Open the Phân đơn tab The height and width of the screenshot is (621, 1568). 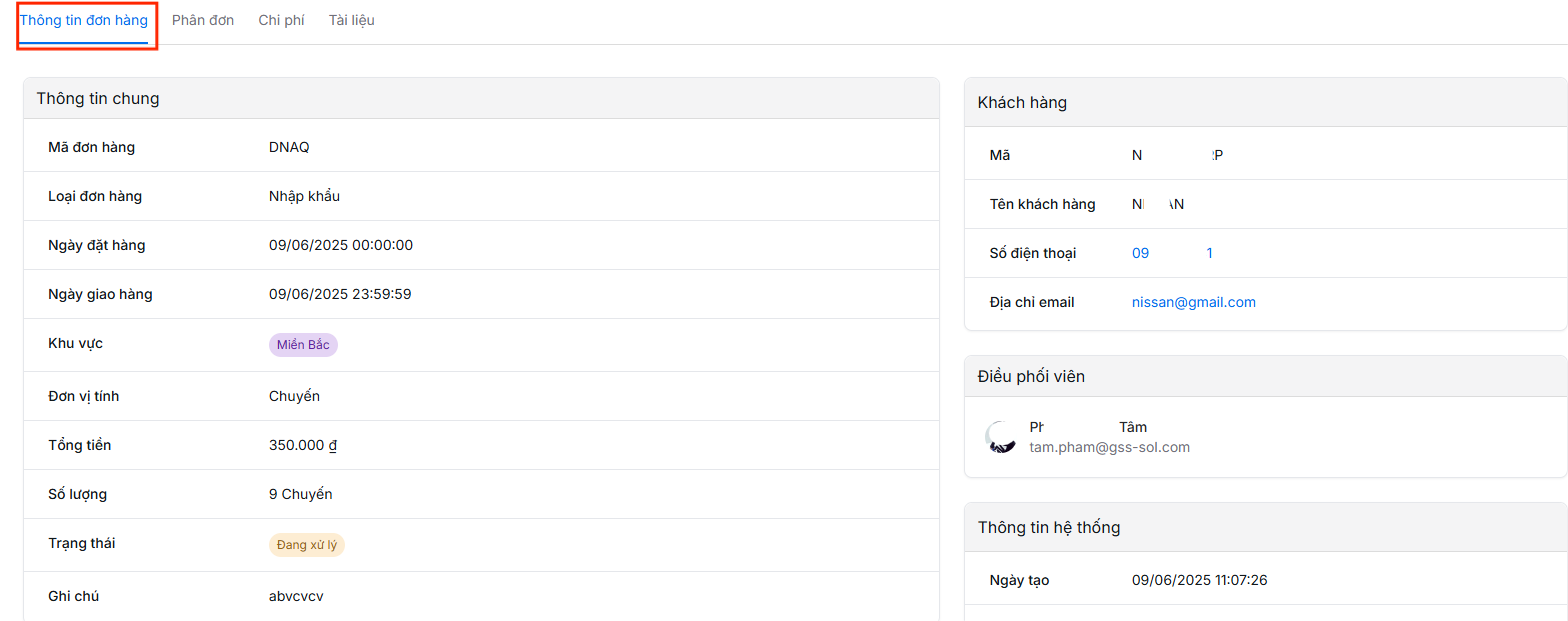[x=203, y=20]
